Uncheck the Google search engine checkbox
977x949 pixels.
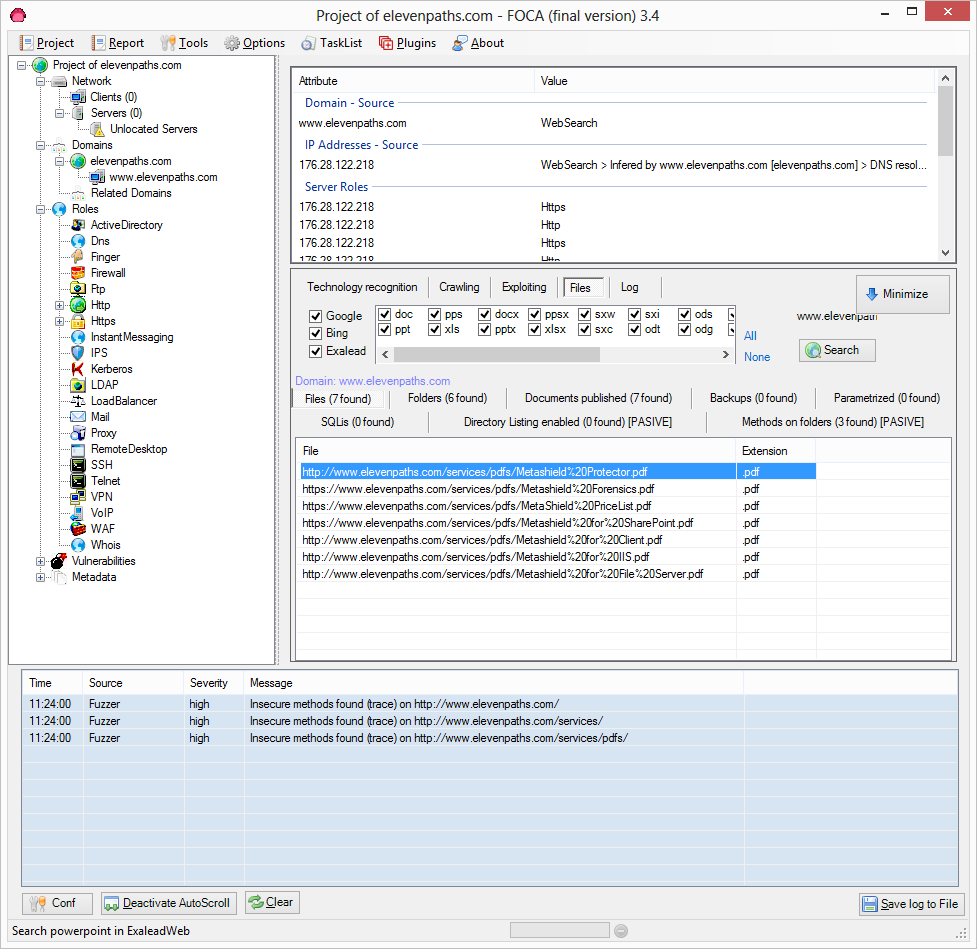[316, 316]
